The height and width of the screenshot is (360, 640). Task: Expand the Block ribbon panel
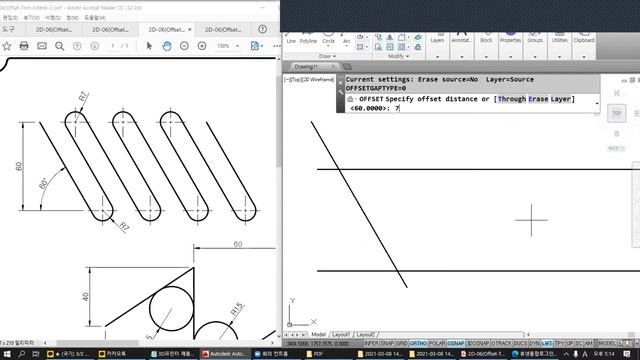pyautogui.click(x=486, y=57)
